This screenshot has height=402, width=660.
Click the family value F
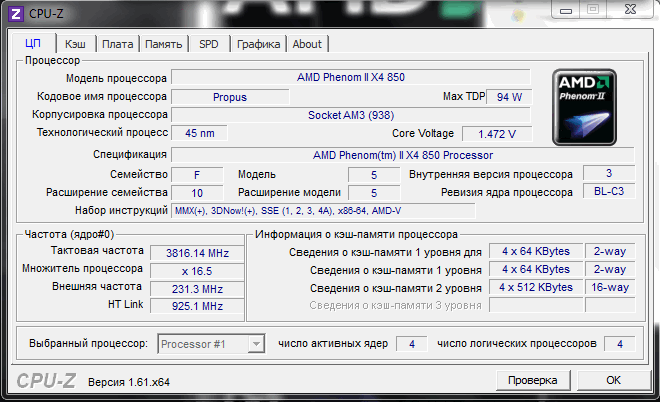point(197,175)
